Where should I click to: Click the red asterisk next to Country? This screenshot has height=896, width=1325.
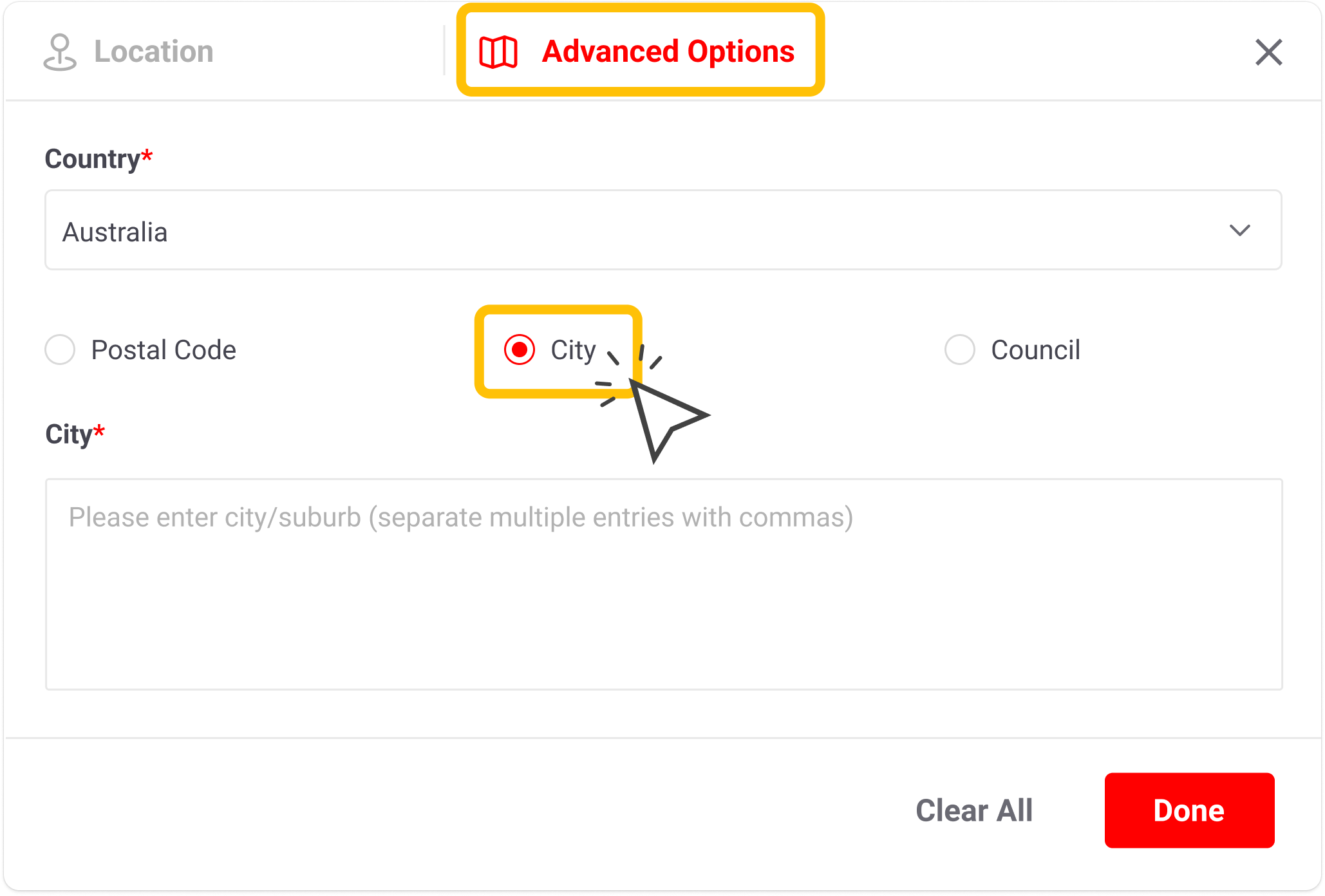click(x=147, y=154)
